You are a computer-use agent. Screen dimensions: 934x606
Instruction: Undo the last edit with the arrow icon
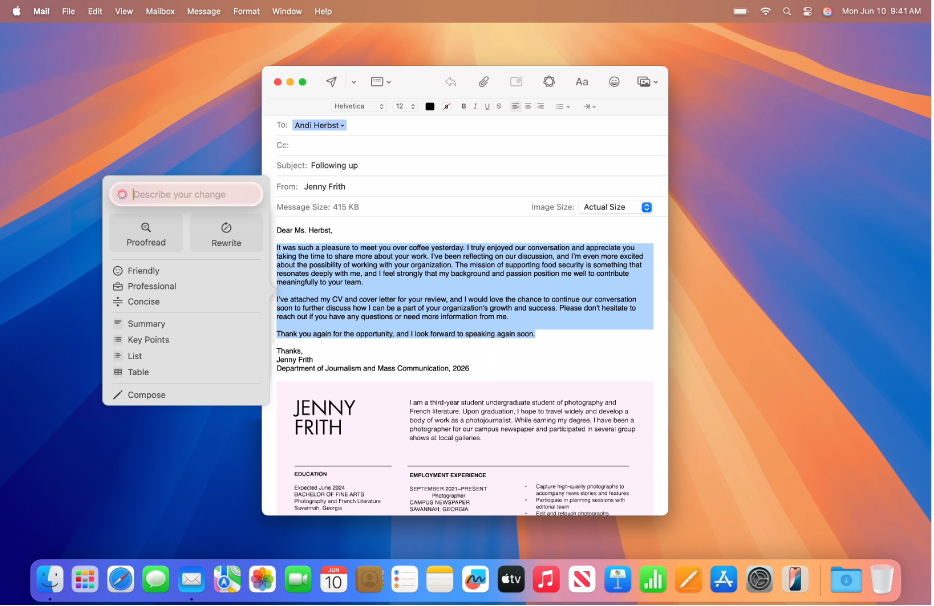[x=450, y=82]
